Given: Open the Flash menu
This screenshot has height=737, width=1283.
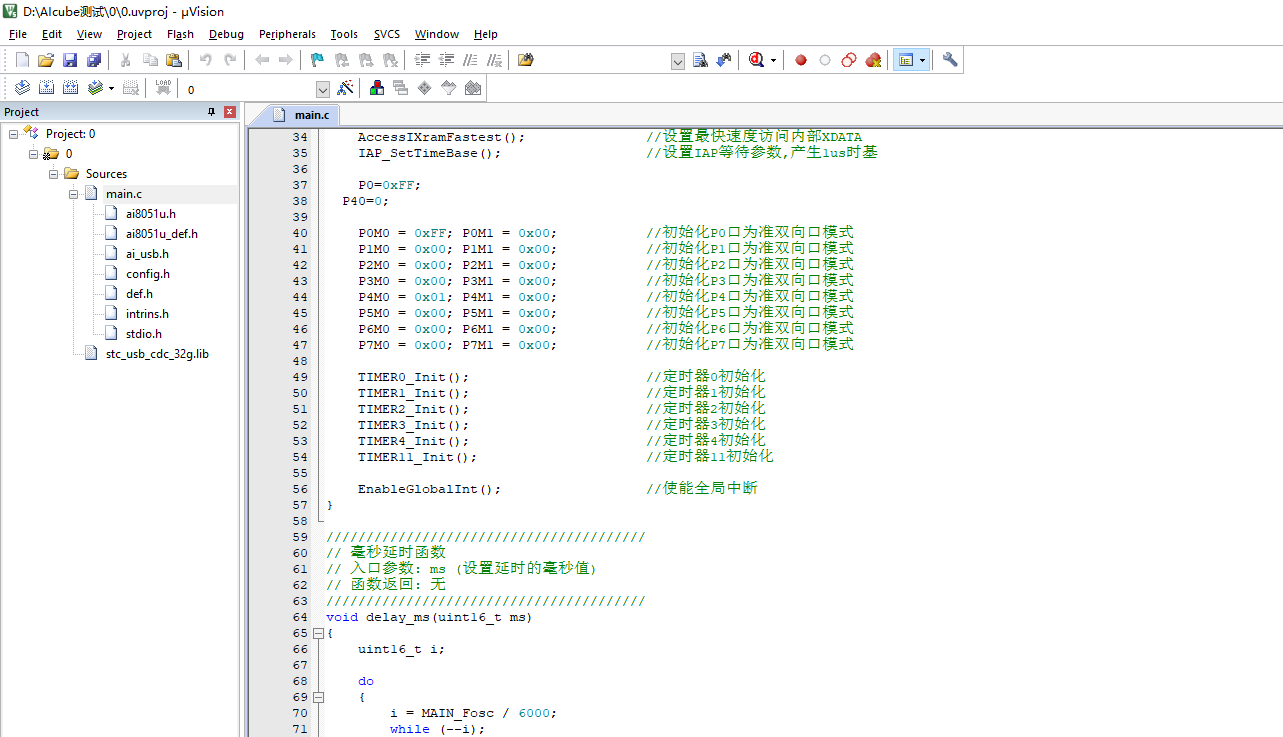Looking at the screenshot, I should (180, 34).
